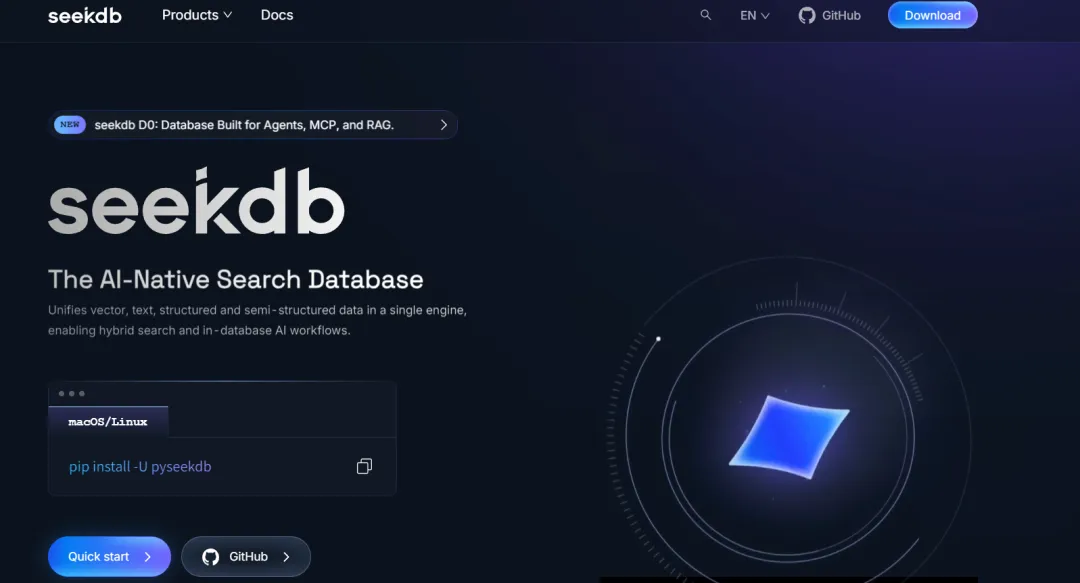This screenshot has width=1080, height=583.
Task: Click arrow chevron on announcement banner
Action: pos(444,125)
